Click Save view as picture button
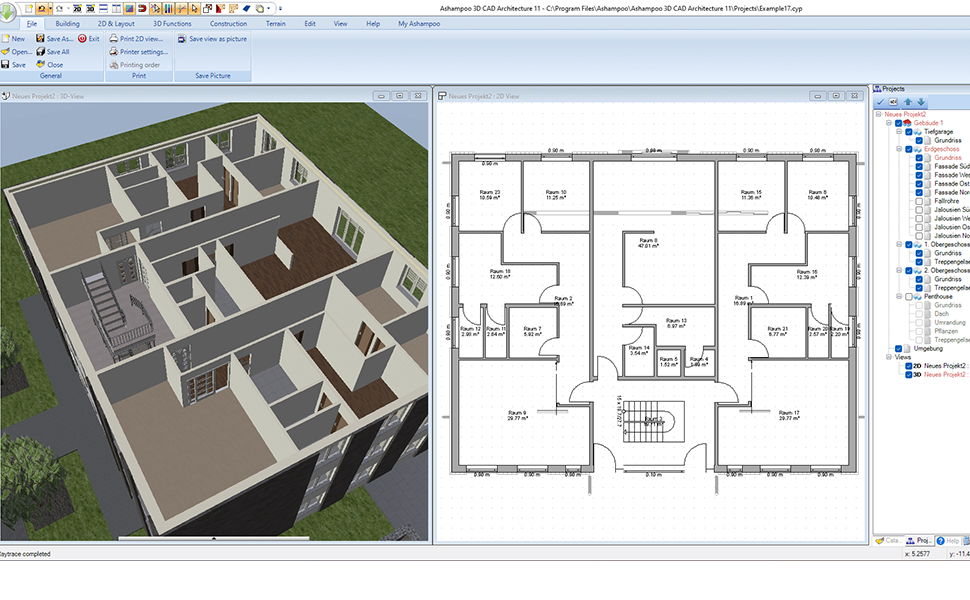The height and width of the screenshot is (600, 970). point(211,39)
